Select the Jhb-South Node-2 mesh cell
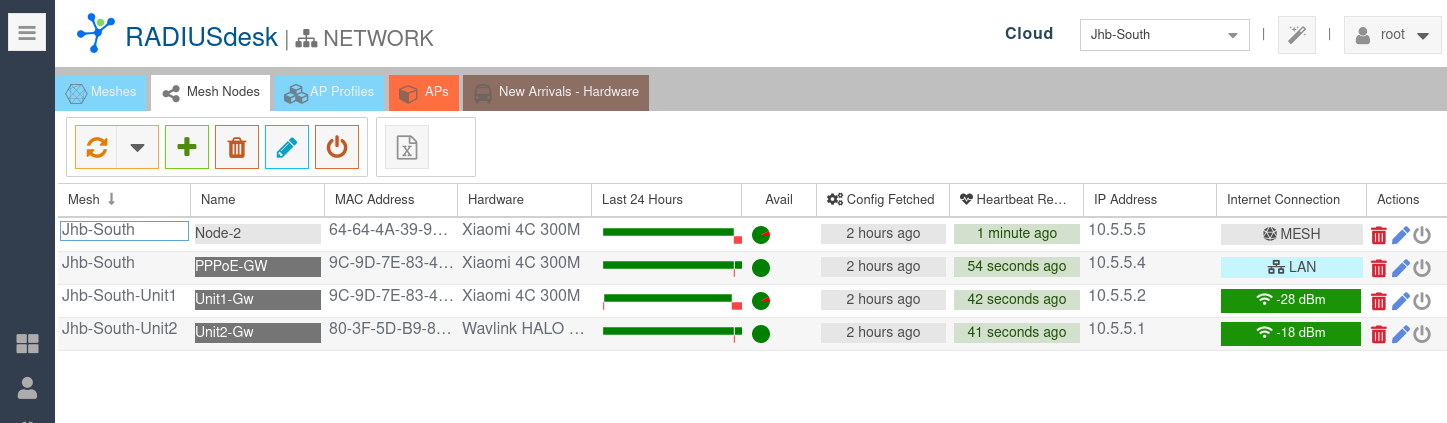This screenshot has width=1447, height=423. coord(124,231)
